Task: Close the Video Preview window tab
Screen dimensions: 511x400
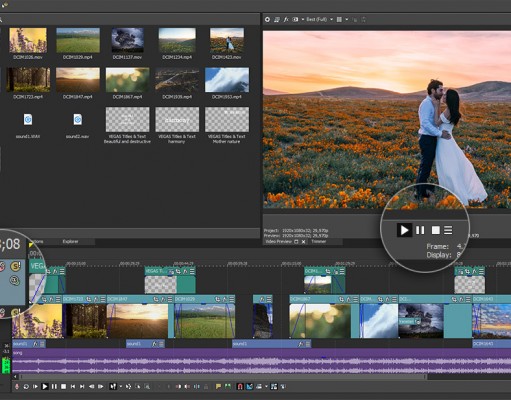Action: [x=303, y=242]
